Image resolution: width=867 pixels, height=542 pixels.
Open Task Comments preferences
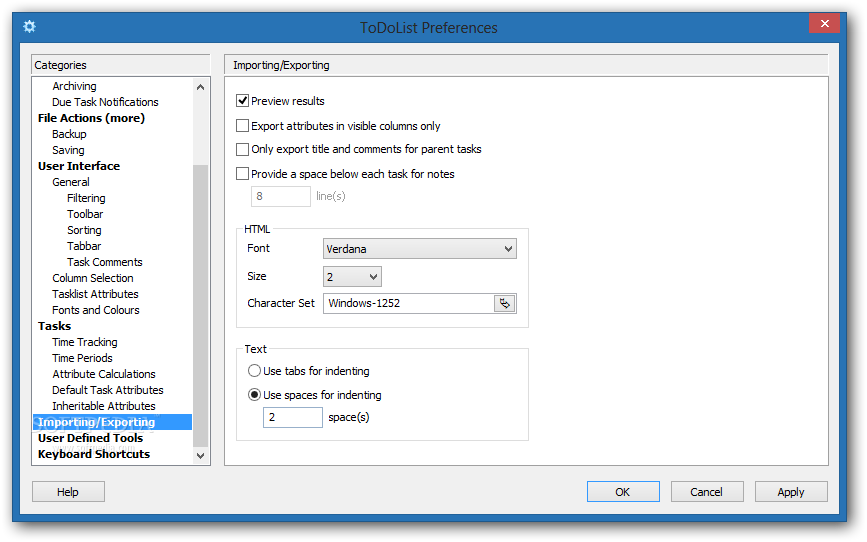click(x=105, y=262)
